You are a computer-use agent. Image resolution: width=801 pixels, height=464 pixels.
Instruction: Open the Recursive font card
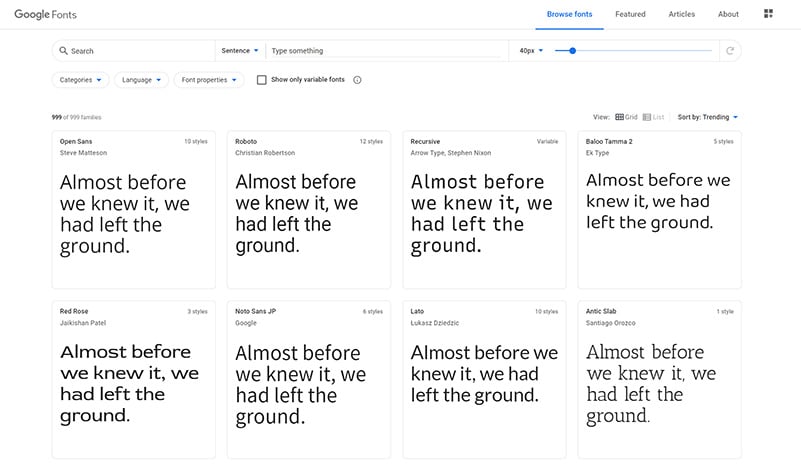coord(484,210)
